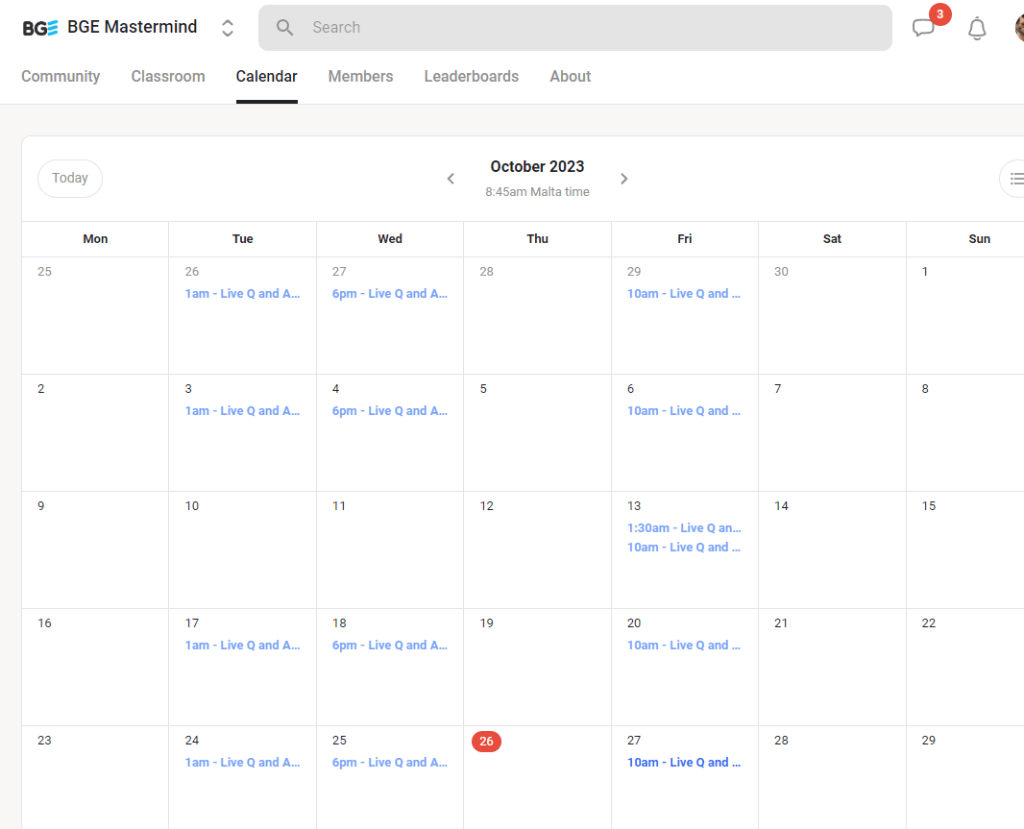Image resolution: width=1024 pixels, height=829 pixels.
Task: Switch to the Classroom tab
Action: pos(168,76)
